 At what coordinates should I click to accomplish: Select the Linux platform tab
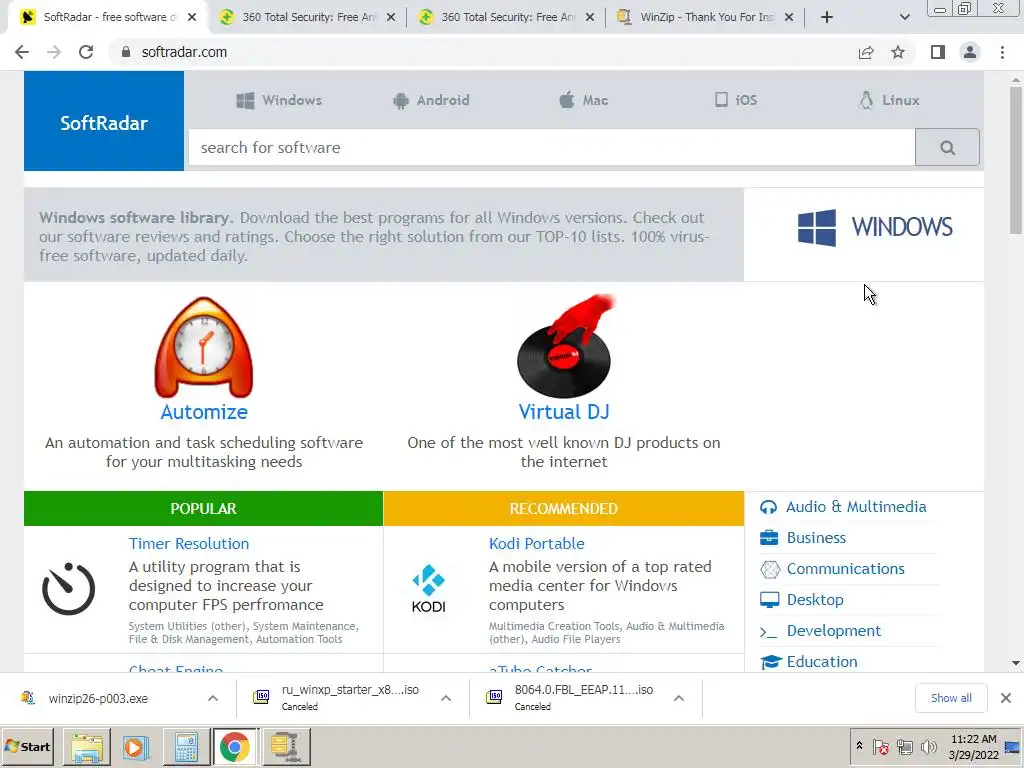tap(889, 101)
